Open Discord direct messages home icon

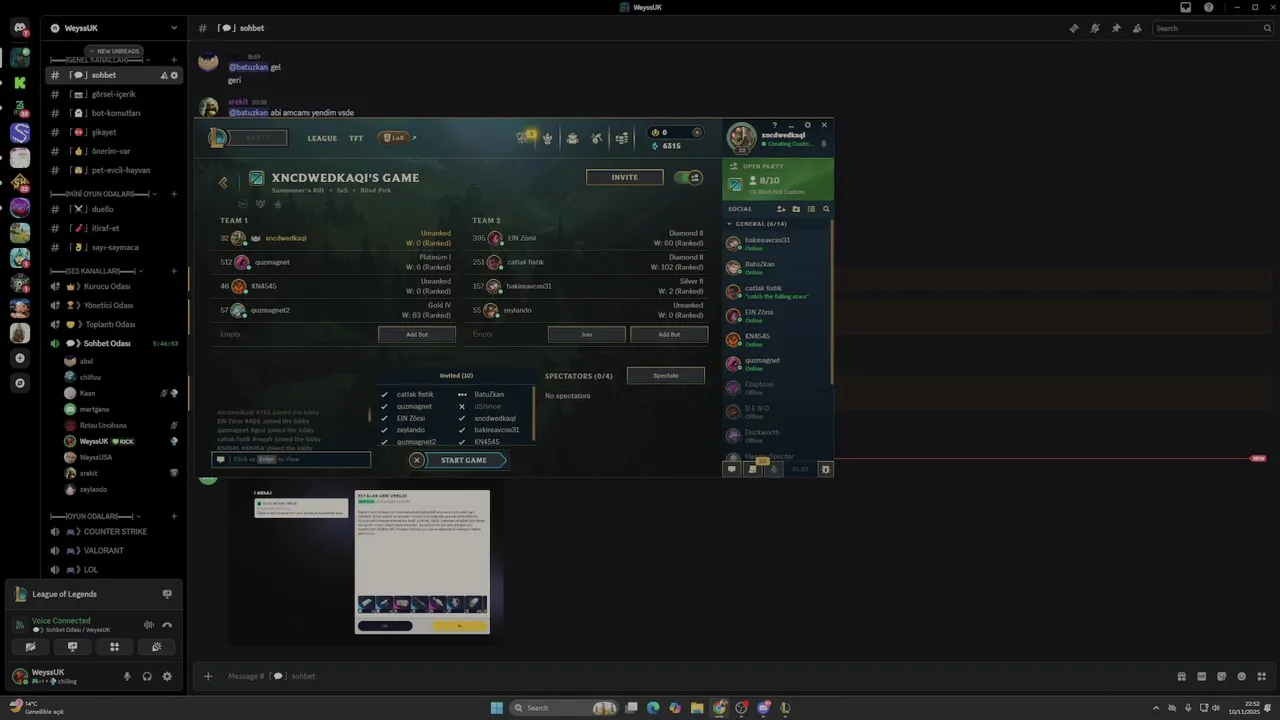[x=20, y=29]
